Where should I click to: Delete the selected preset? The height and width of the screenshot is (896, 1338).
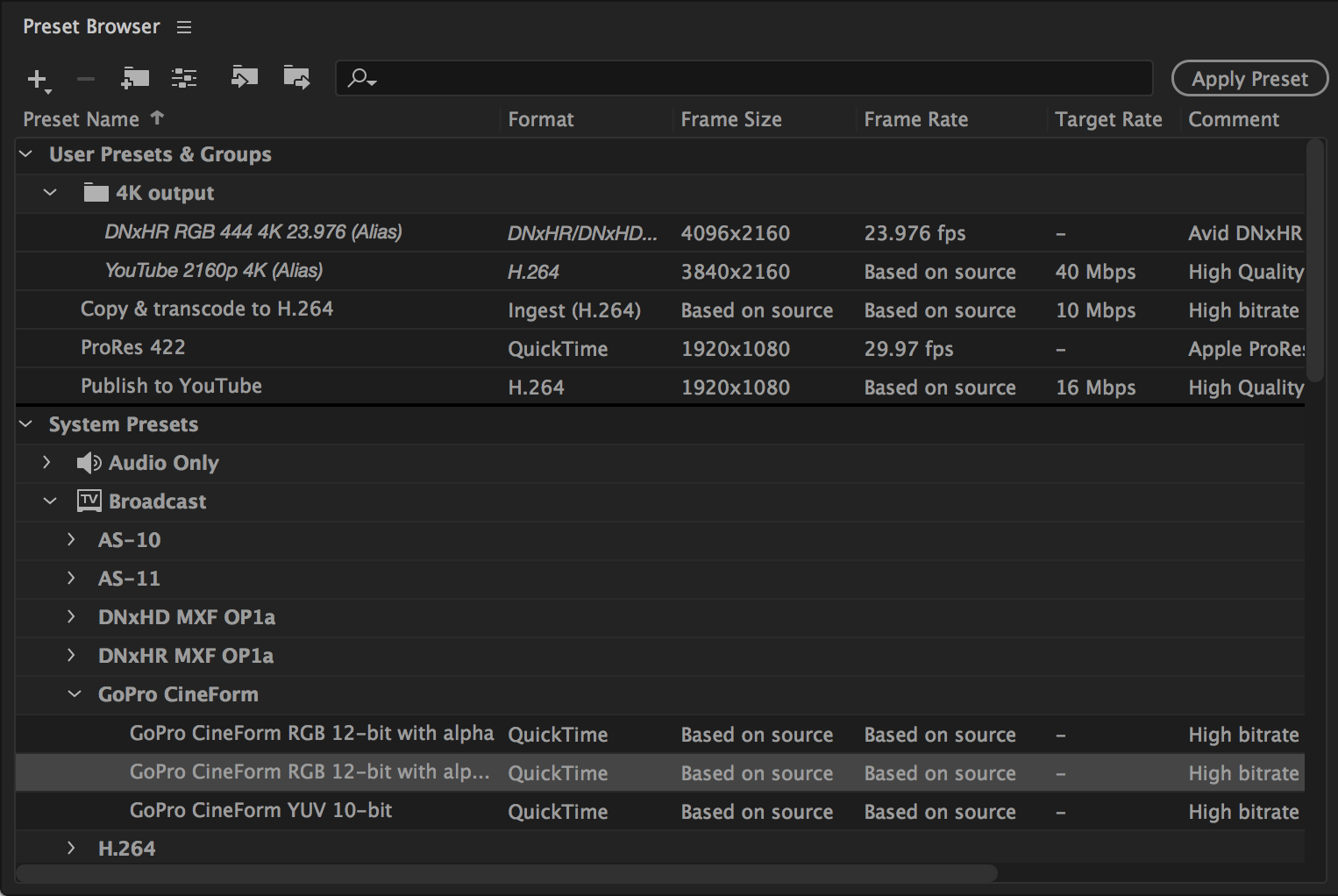(85, 78)
